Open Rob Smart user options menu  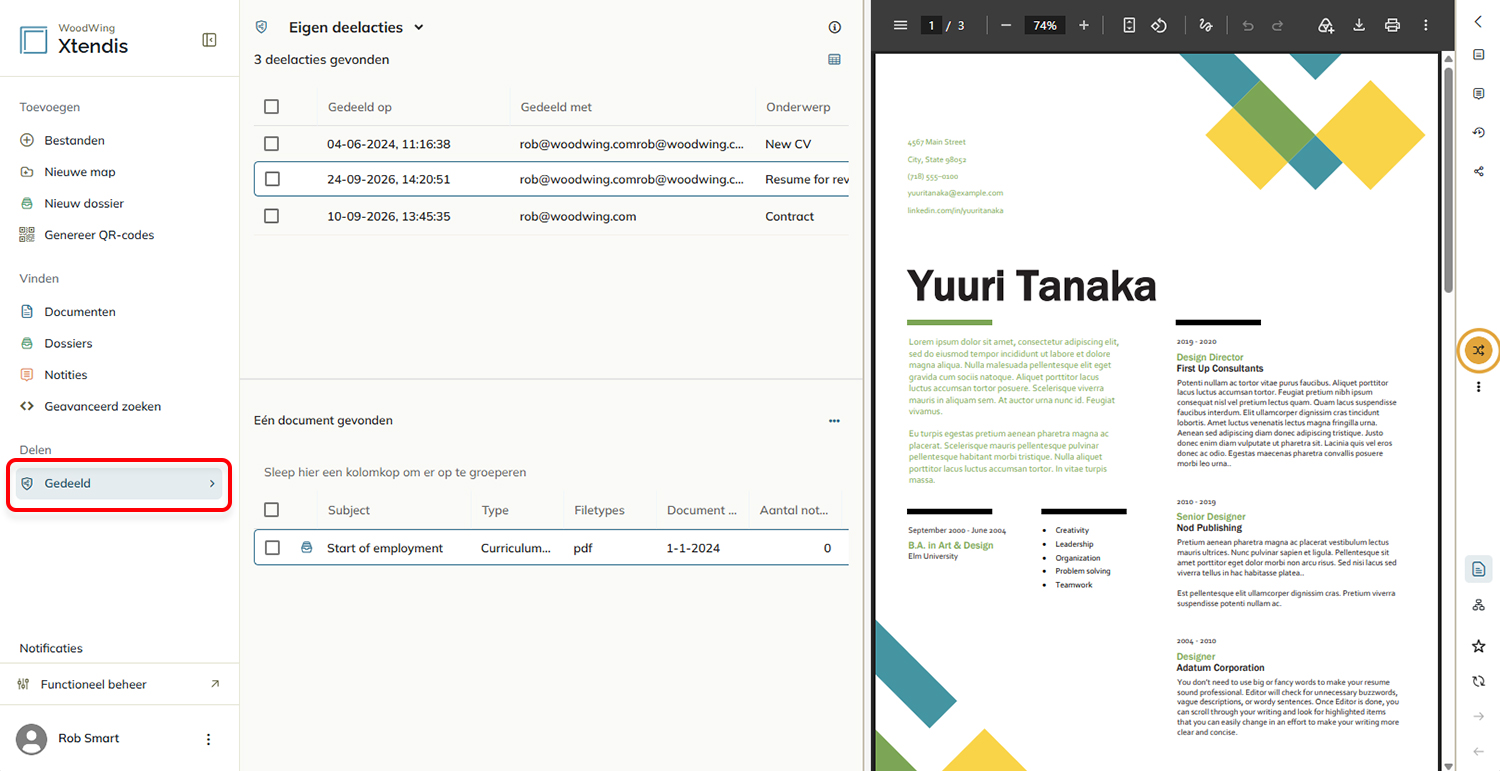pyautogui.click(x=209, y=739)
